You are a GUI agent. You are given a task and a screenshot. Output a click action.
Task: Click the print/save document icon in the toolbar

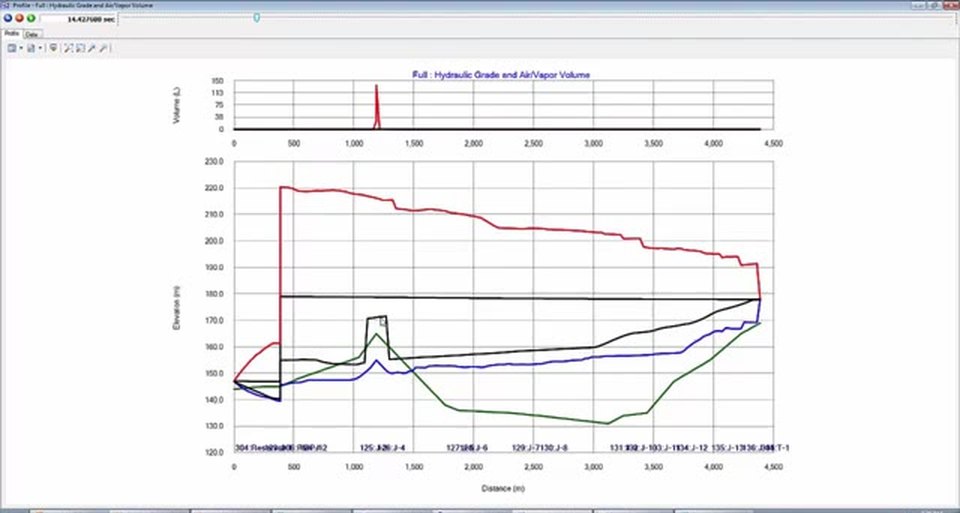tap(31, 48)
